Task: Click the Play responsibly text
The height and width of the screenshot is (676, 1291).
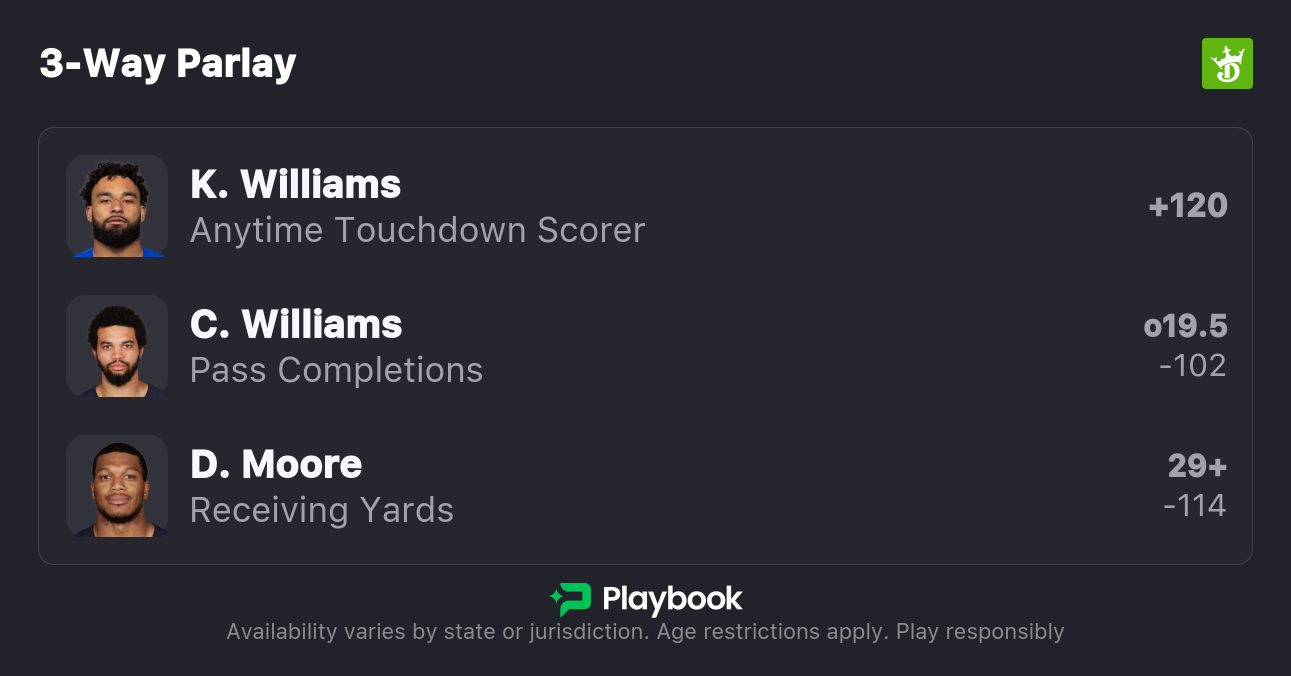Action: point(980,632)
